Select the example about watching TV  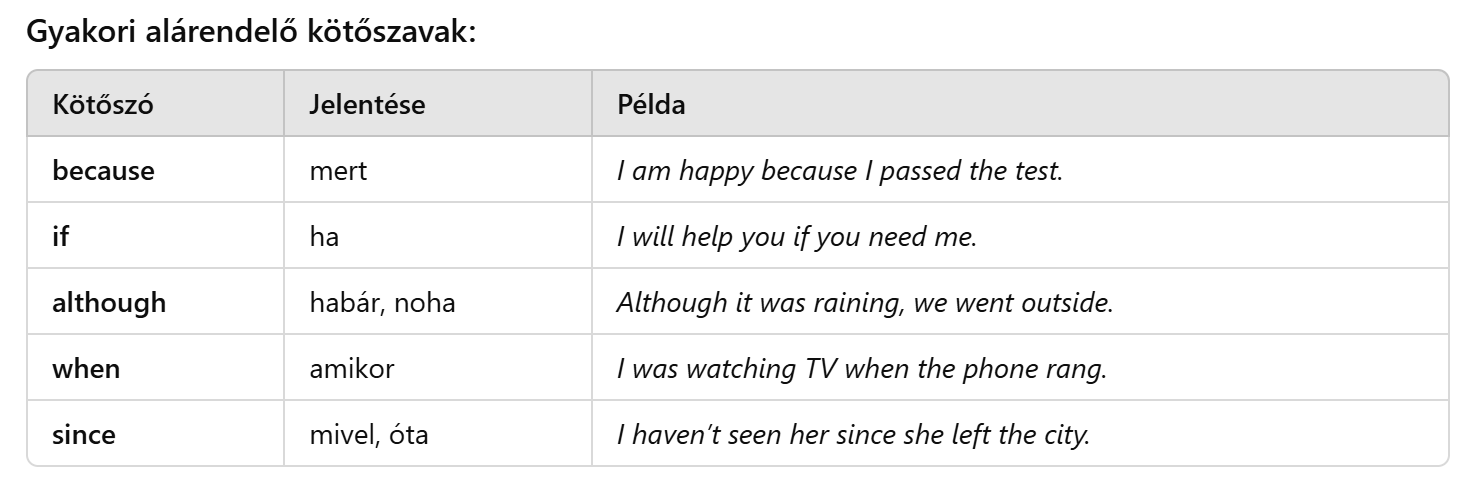pos(861,369)
